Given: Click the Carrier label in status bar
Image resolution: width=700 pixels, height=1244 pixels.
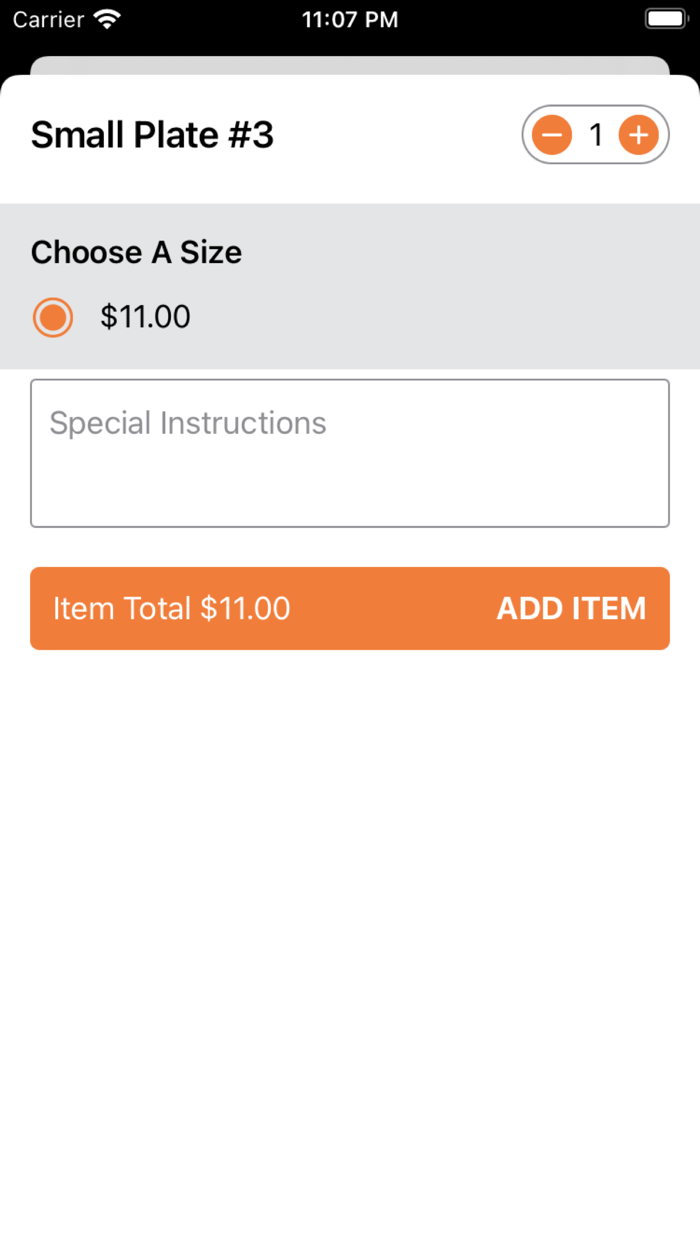Looking at the screenshot, I should (48, 19).
